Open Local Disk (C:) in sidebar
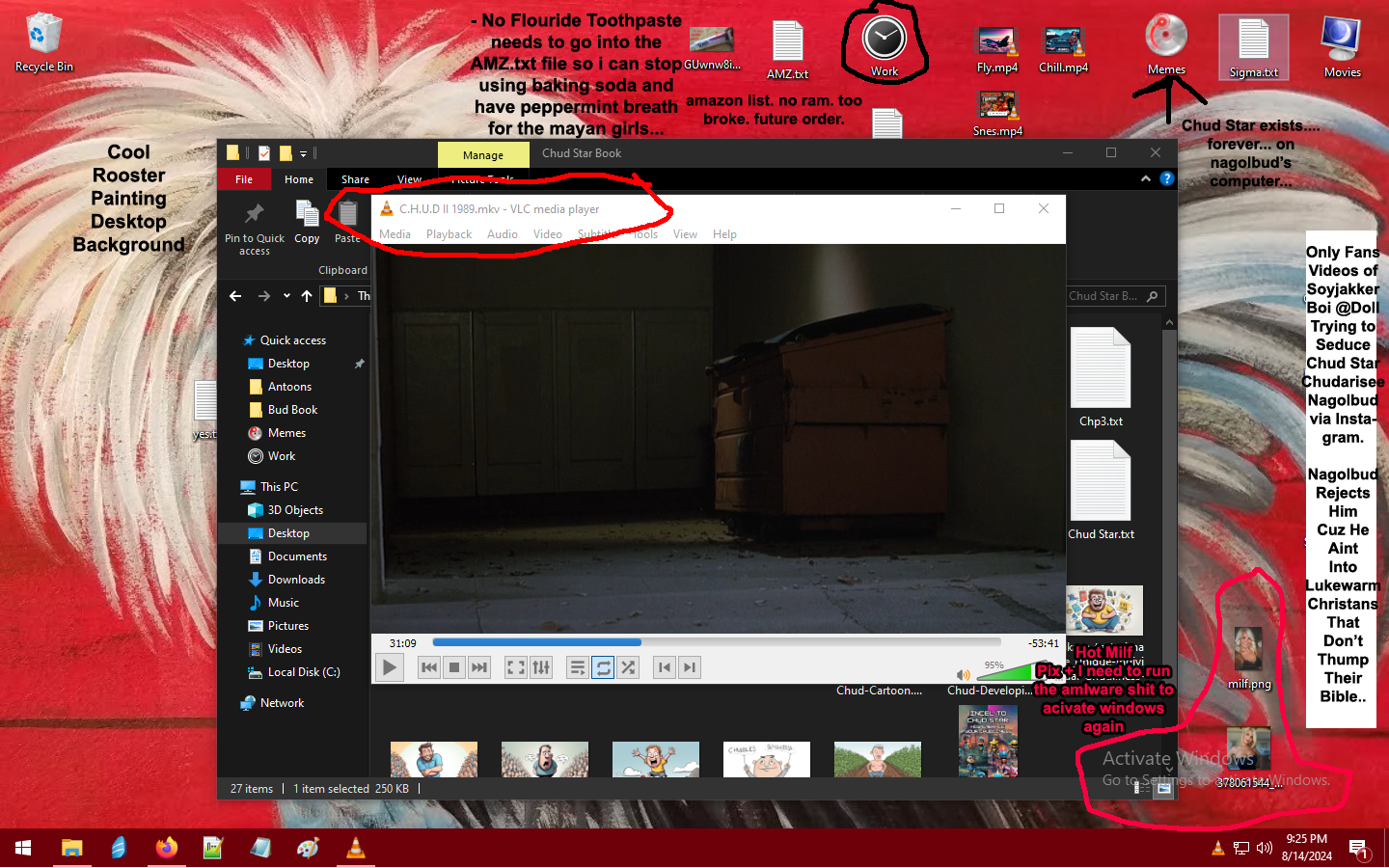1389x868 pixels. [303, 672]
